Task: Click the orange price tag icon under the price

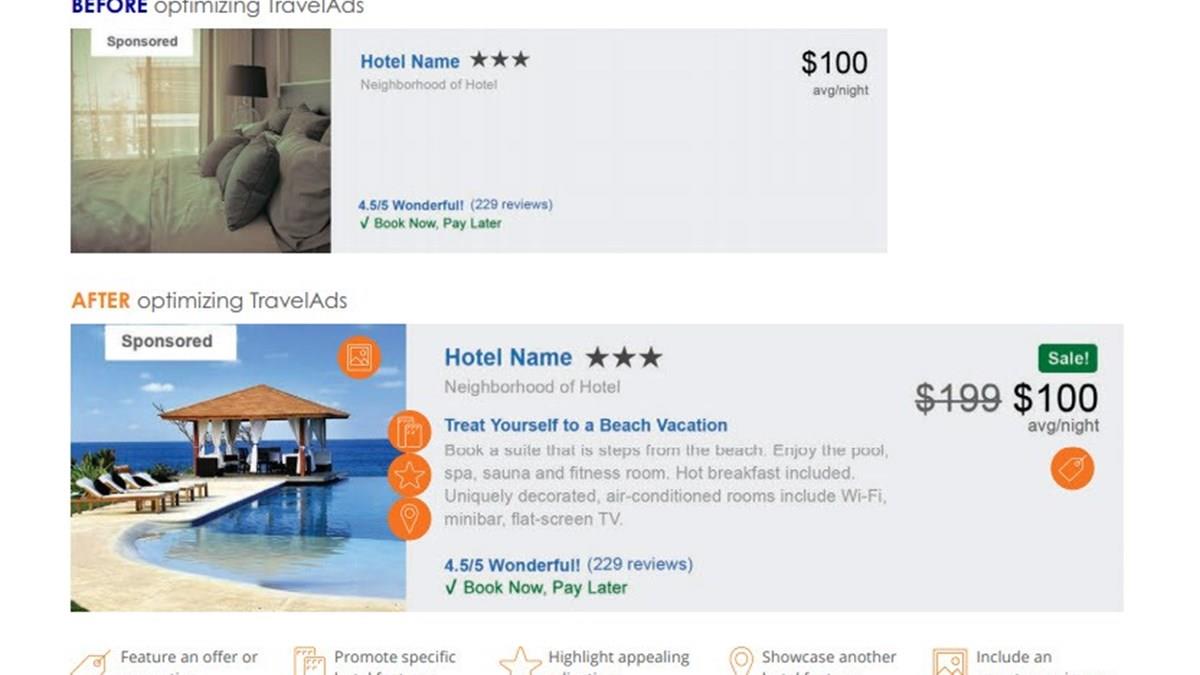Action: (x=1072, y=468)
